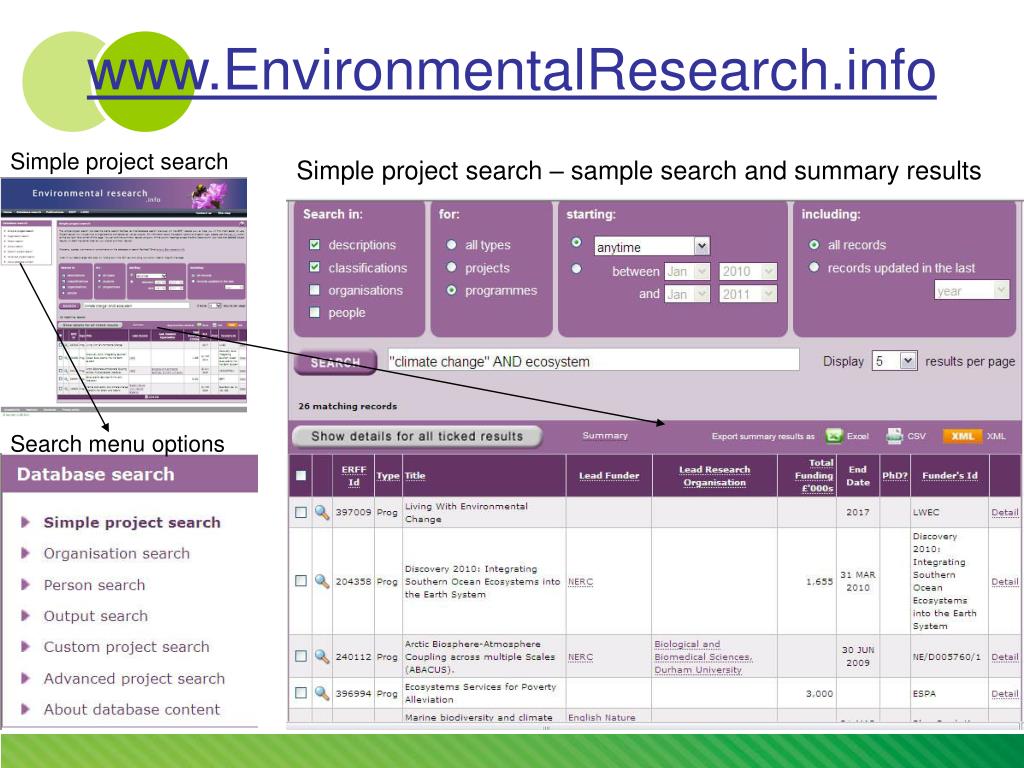The width and height of the screenshot is (1024, 768).
Task: Open the 2010 year dropdown
Action: pyautogui.click(x=748, y=271)
